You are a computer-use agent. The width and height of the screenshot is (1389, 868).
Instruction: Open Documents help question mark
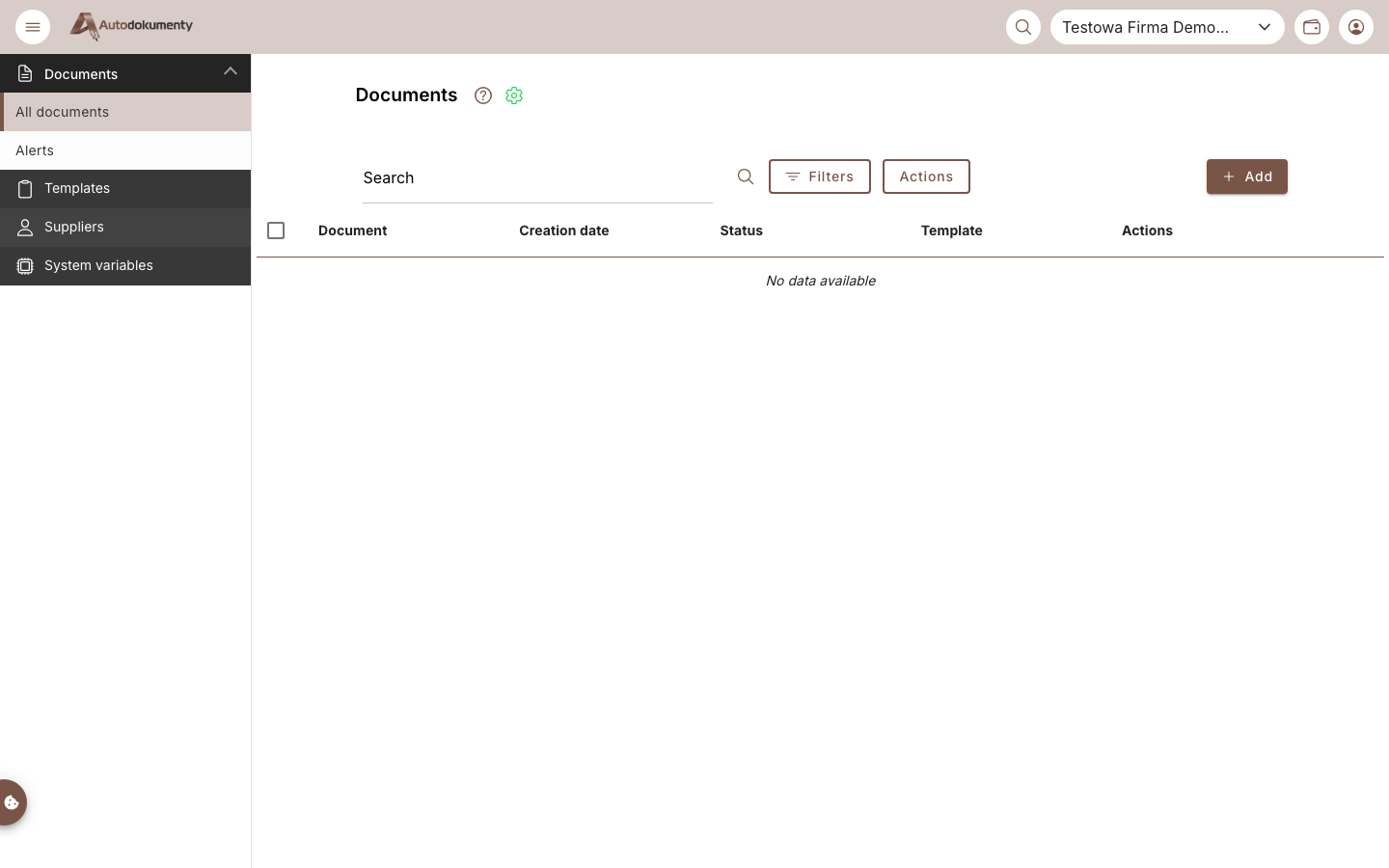483,95
